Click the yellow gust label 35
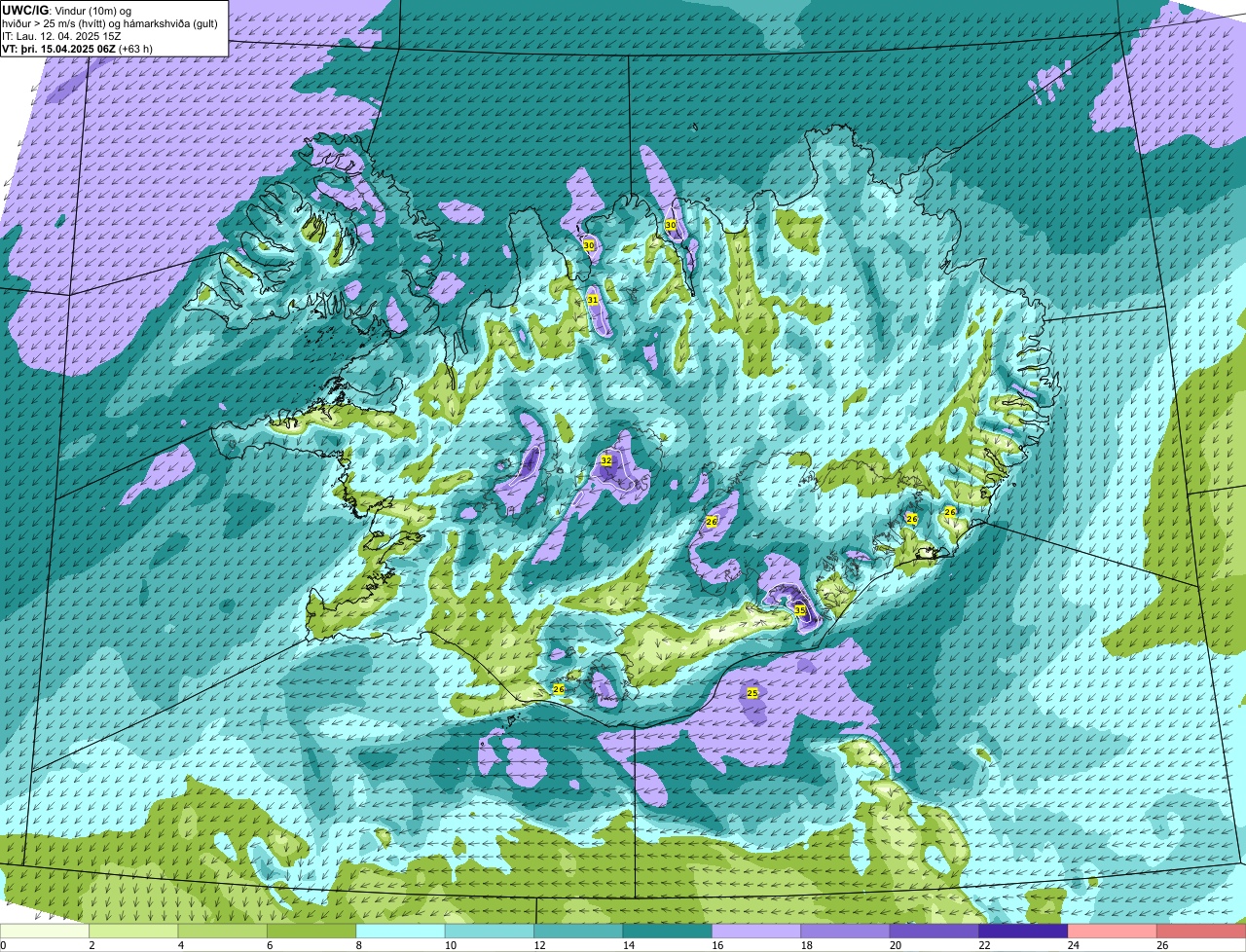This screenshot has width=1246, height=952. click(x=800, y=610)
